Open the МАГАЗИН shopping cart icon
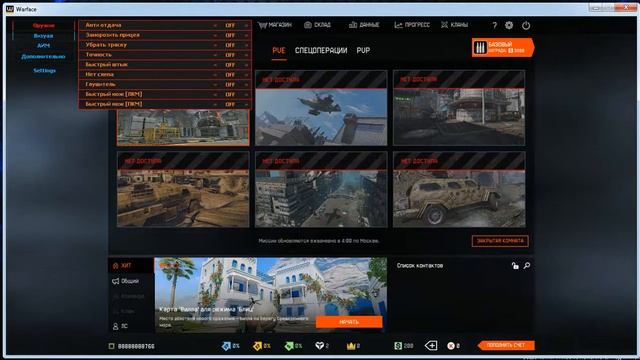Viewport: 640px width, 360px height. tap(262, 25)
